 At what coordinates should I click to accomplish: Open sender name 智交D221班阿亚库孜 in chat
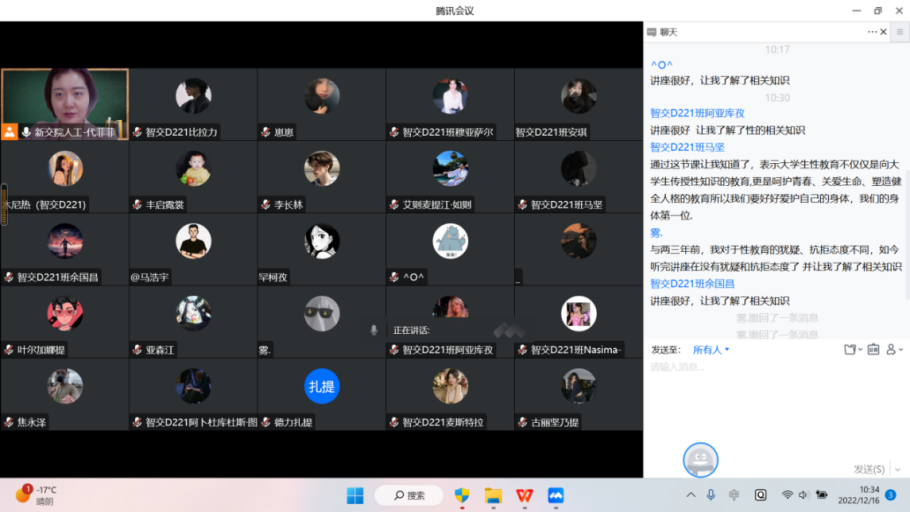pos(697,113)
